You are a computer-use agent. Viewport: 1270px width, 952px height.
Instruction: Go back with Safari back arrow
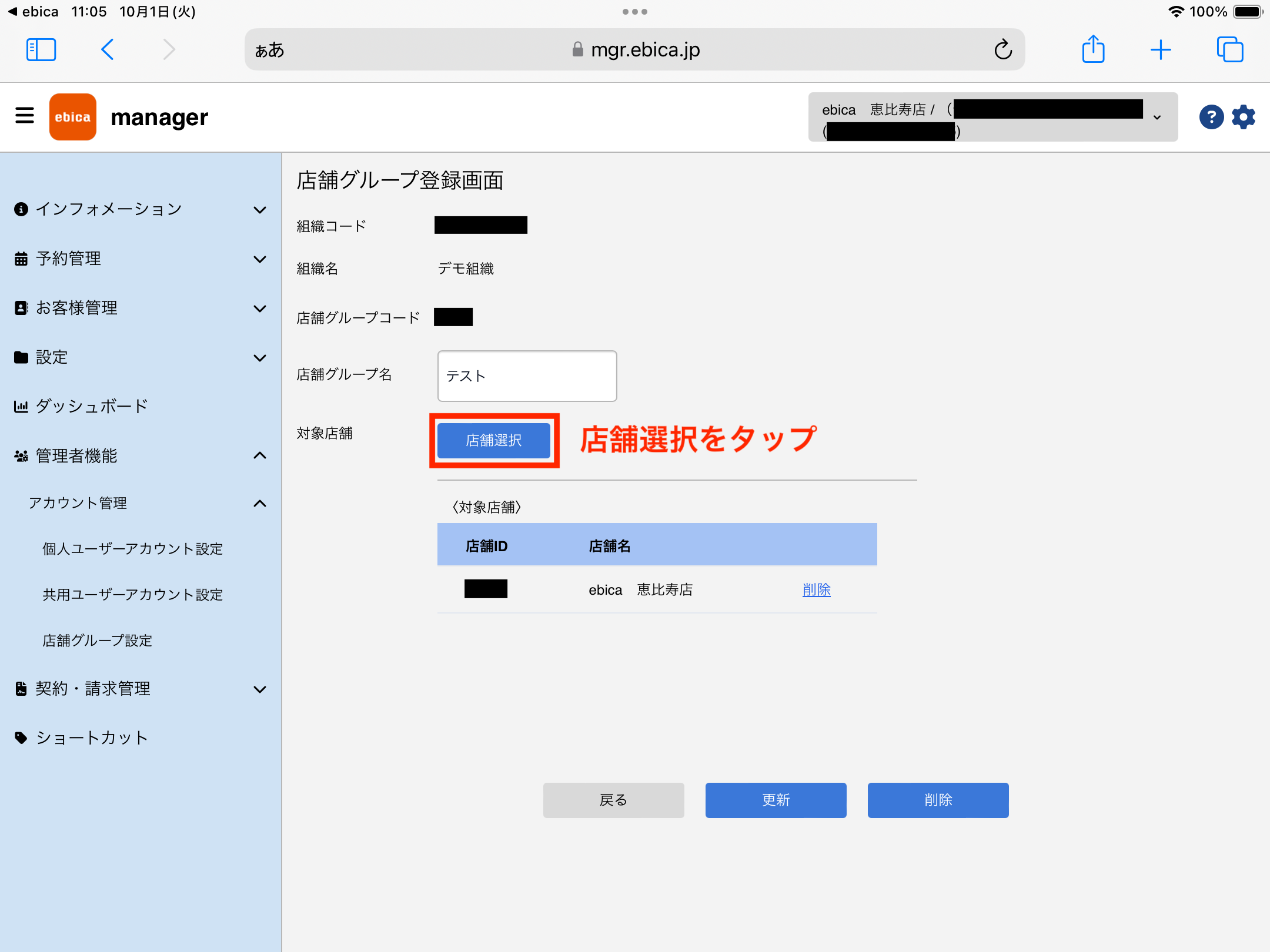(x=108, y=50)
